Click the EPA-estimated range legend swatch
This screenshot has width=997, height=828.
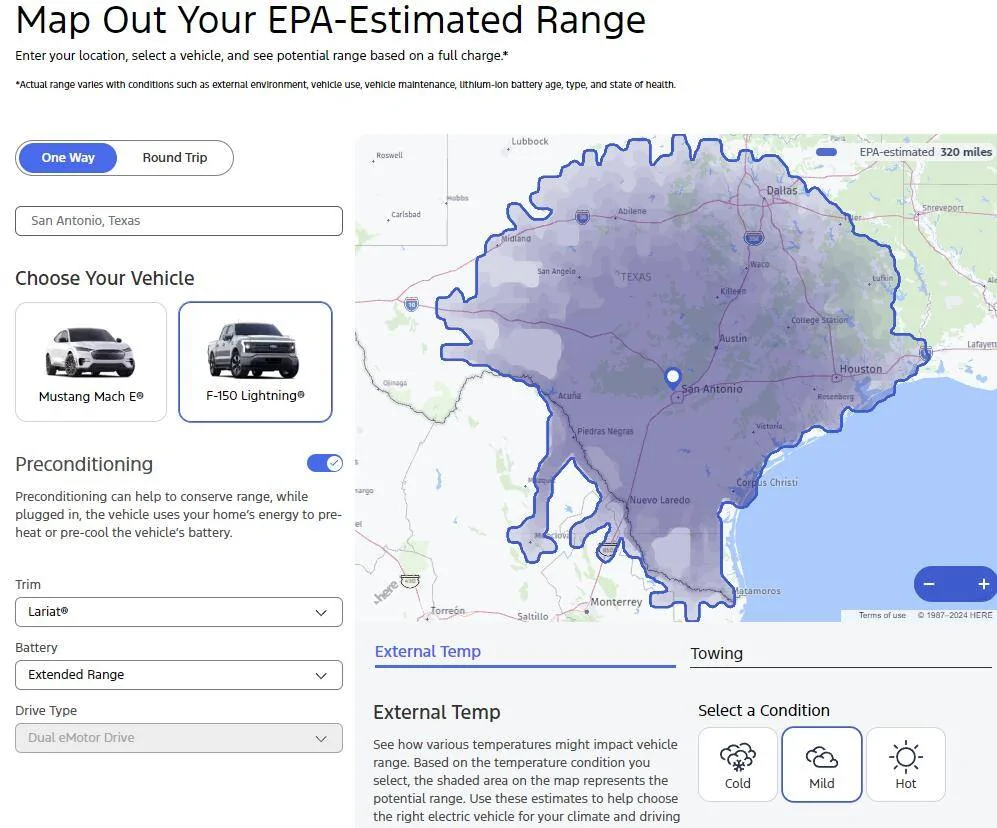[826, 152]
